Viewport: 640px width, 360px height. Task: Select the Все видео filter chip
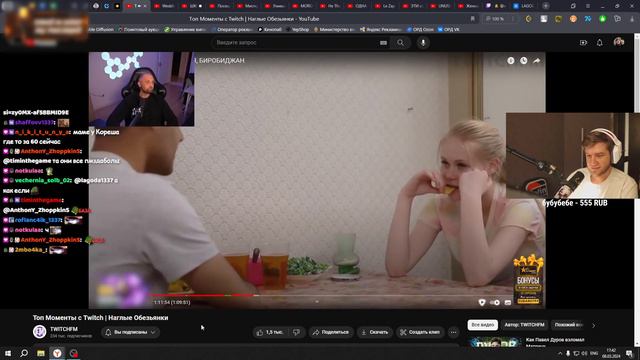482,325
